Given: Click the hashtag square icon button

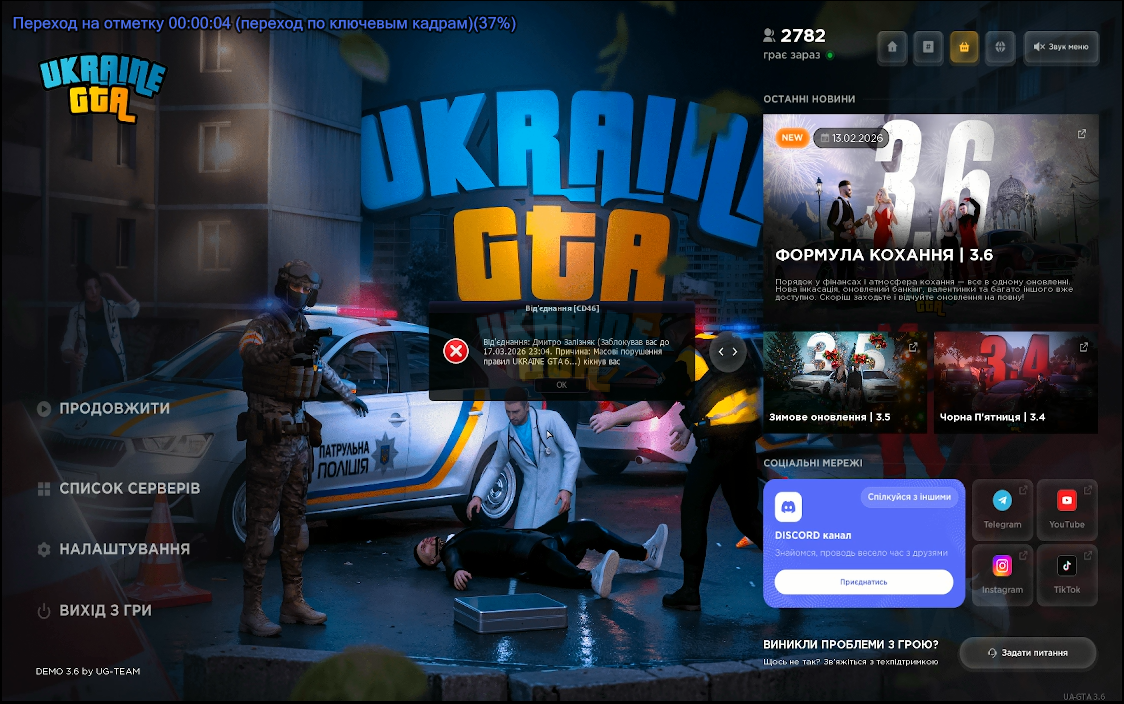Looking at the screenshot, I should click(x=928, y=47).
